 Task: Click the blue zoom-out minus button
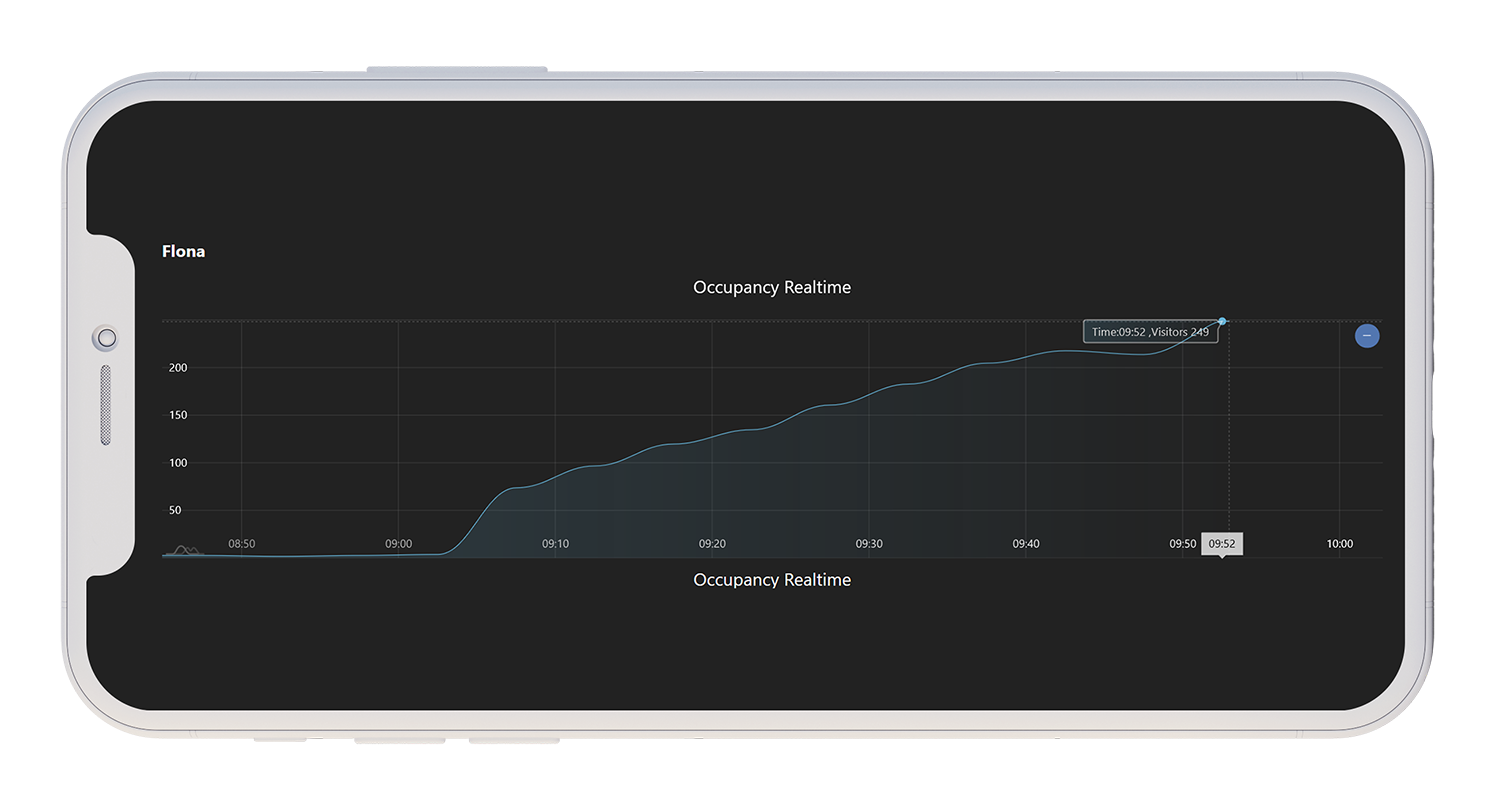point(1366,336)
